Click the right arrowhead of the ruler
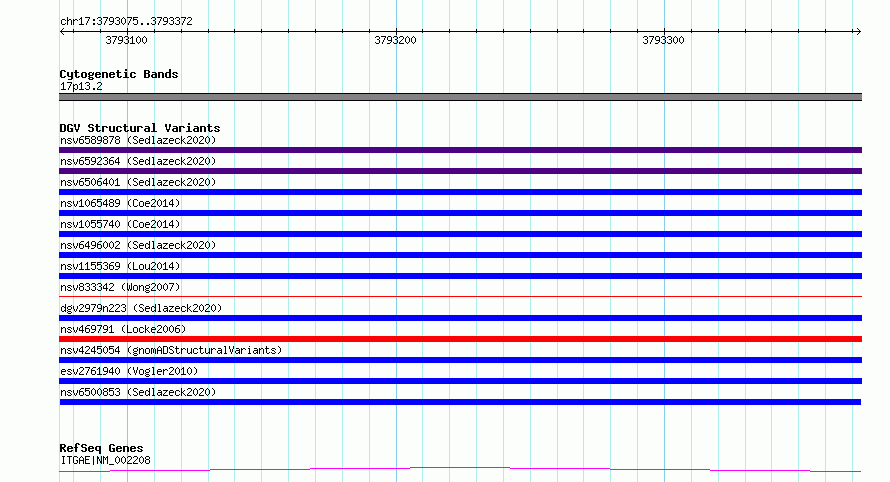Screen dimensions: 890x482 (x=858, y=32)
